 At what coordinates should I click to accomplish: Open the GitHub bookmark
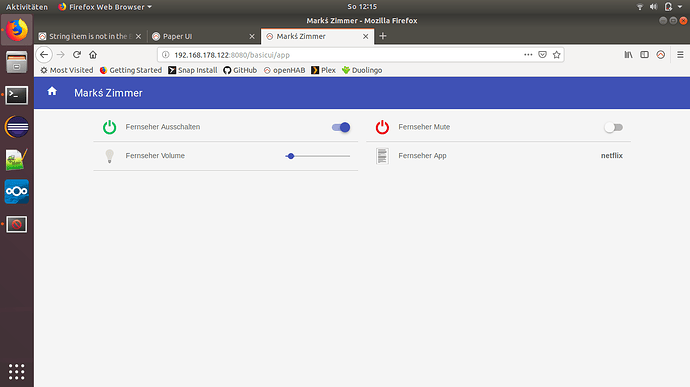(x=240, y=70)
